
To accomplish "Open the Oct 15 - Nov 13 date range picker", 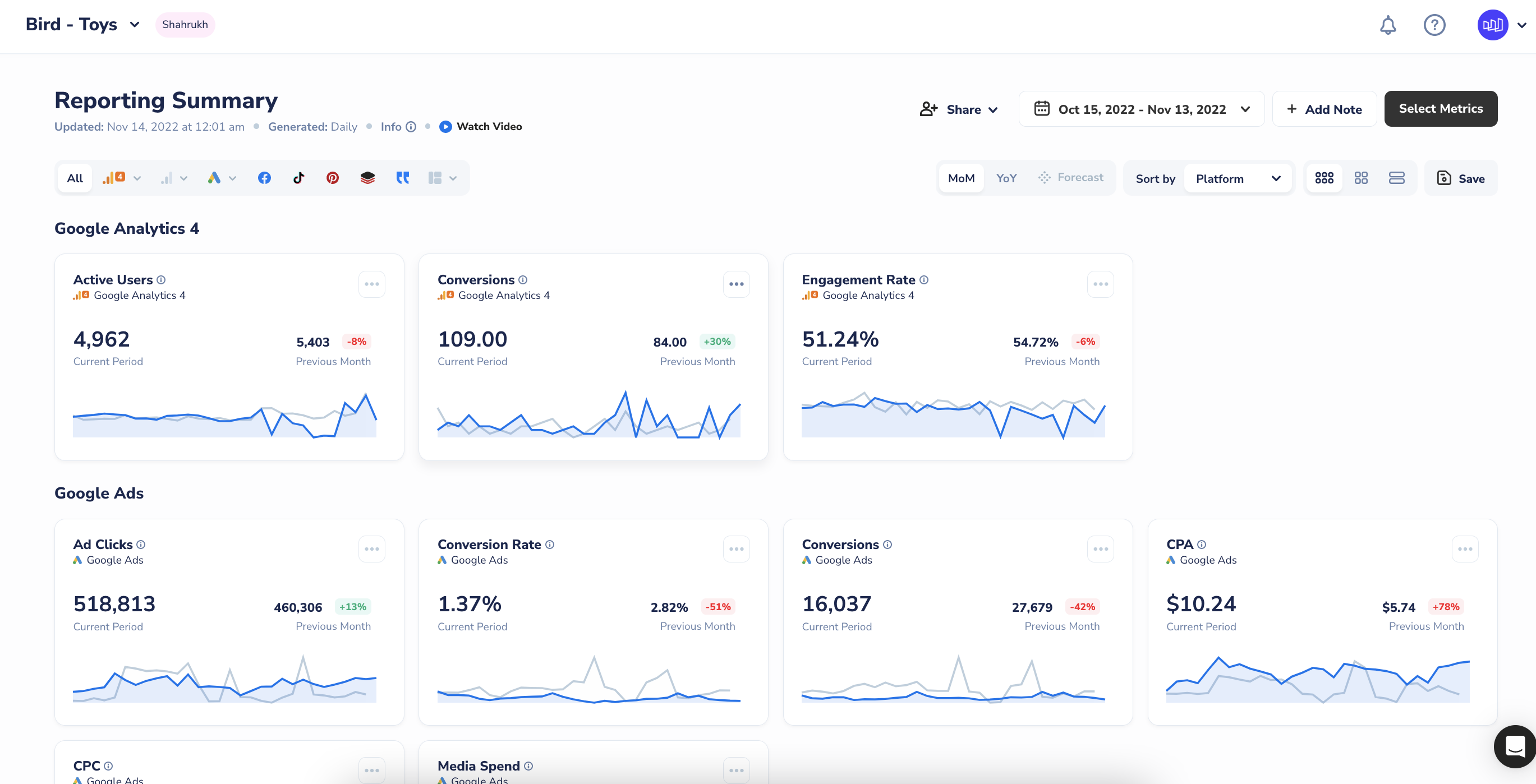I will (x=1141, y=109).
